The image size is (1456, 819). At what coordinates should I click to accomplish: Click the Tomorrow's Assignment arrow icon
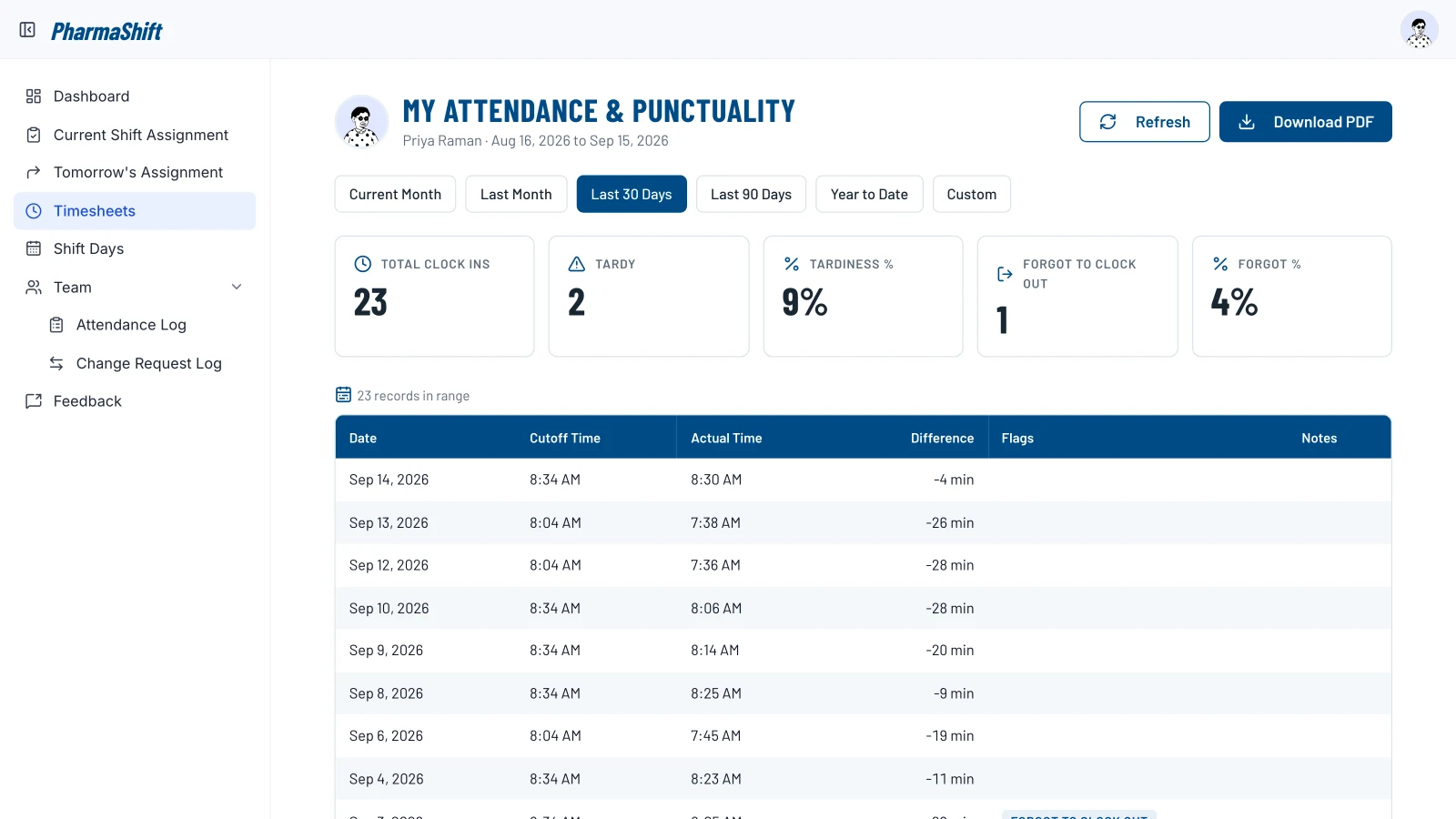(34, 173)
